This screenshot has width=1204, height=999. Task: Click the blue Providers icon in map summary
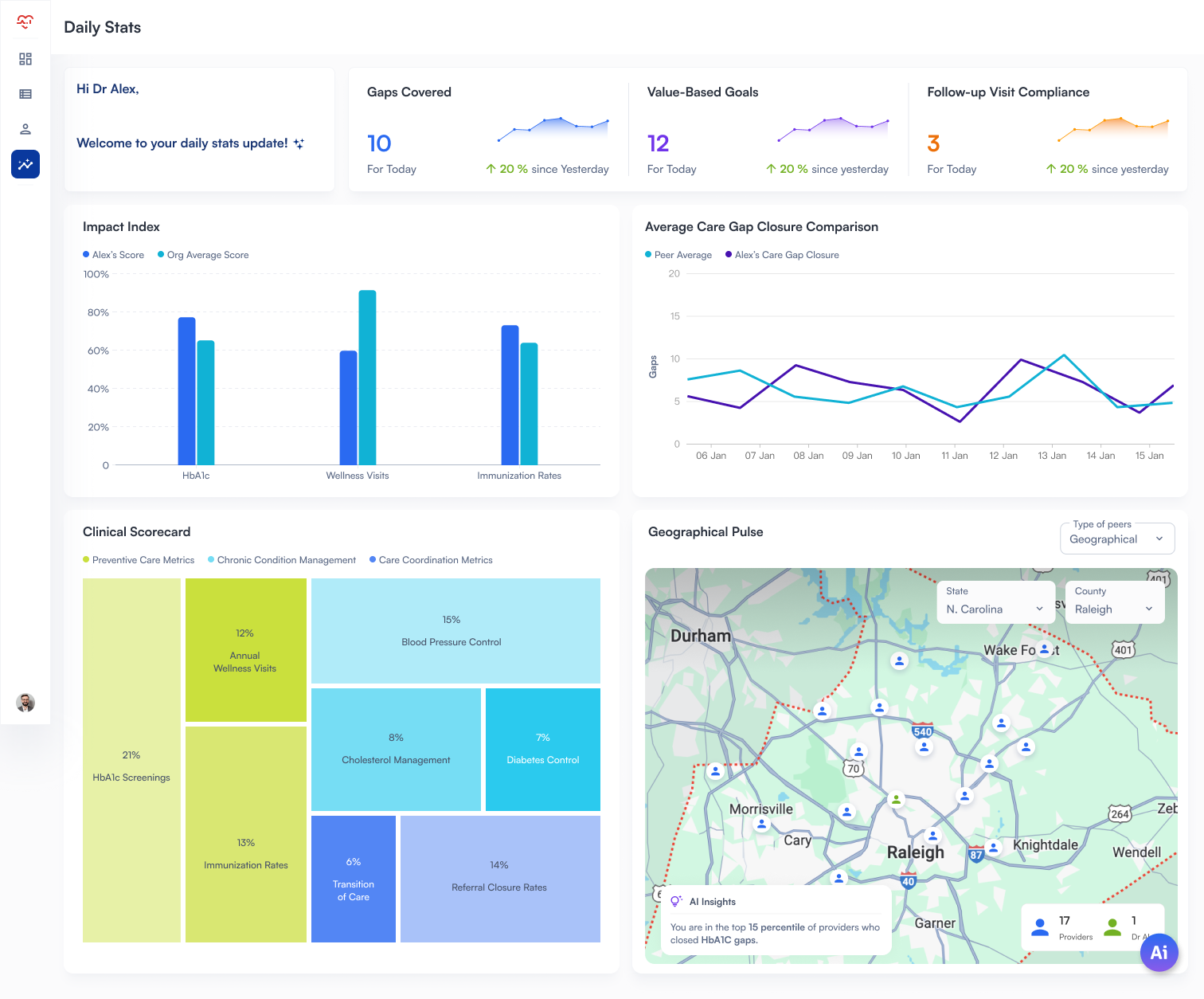[x=1039, y=927]
